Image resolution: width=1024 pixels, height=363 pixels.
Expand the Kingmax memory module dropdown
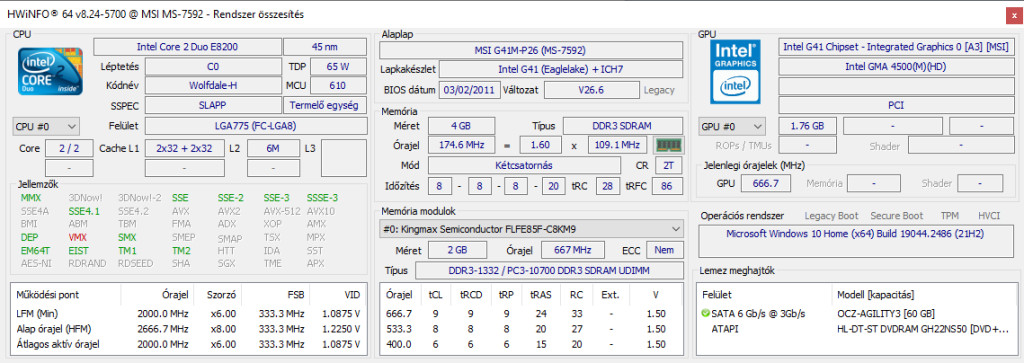531,229
